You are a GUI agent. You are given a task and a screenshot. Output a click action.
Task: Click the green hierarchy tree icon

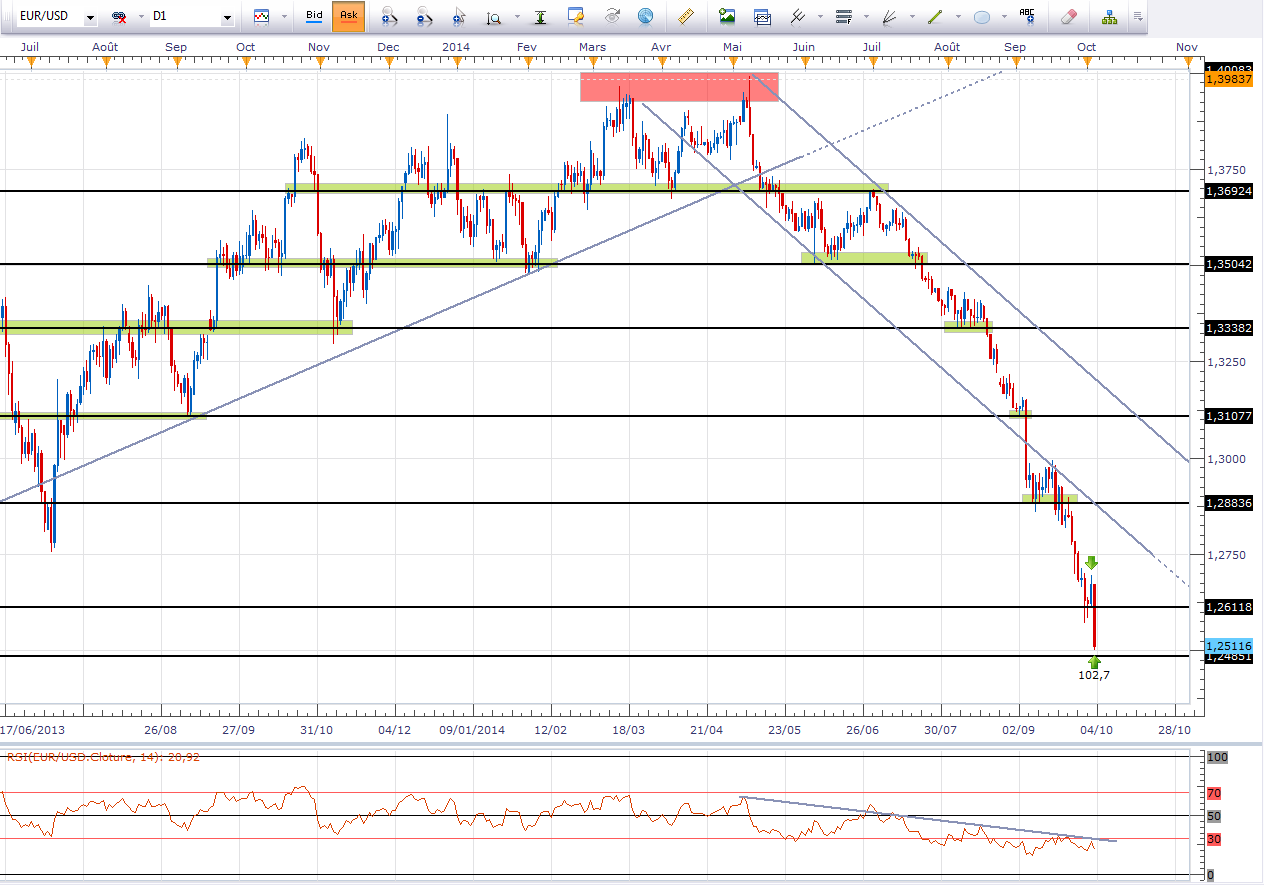point(1109,16)
